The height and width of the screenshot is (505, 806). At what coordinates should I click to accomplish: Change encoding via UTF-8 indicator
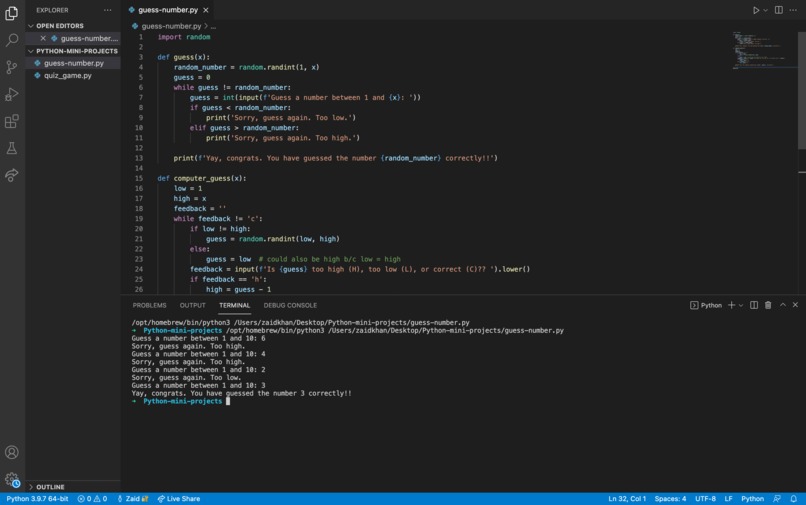(x=705, y=499)
